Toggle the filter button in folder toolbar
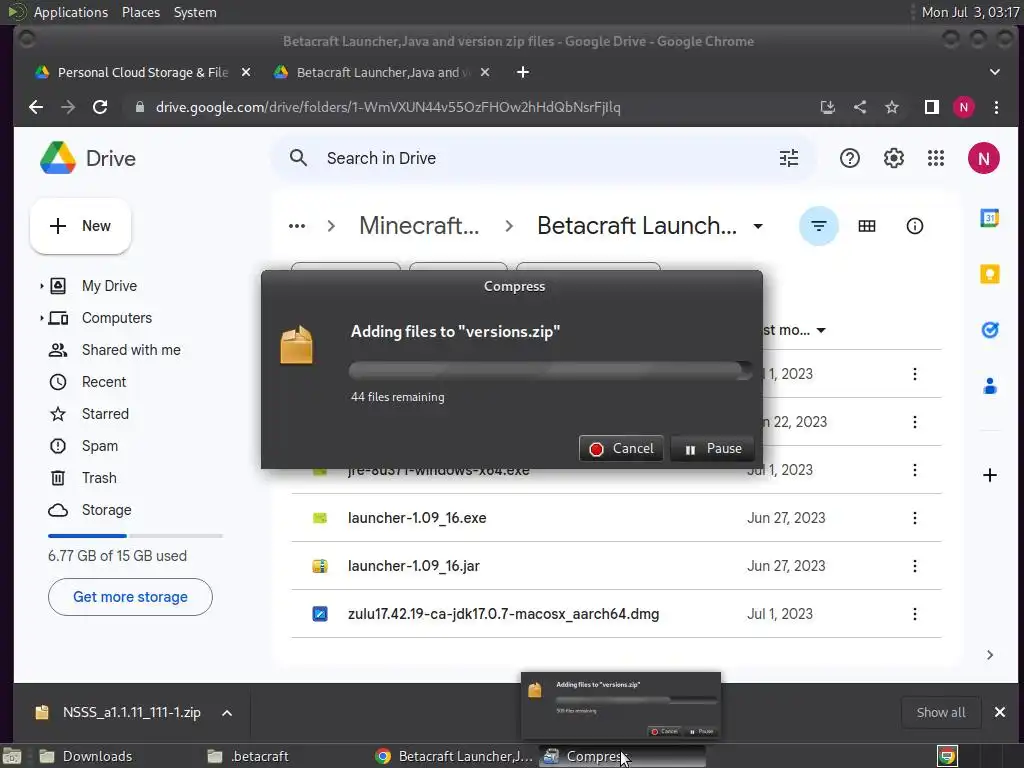This screenshot has height=768, width=1024. click(x=818, y=226)
